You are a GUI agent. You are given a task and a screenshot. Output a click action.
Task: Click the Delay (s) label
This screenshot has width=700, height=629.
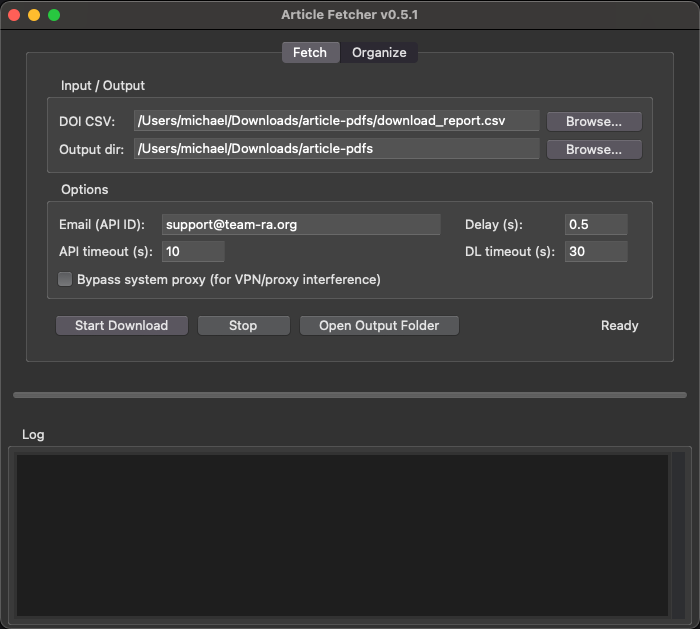494,225
